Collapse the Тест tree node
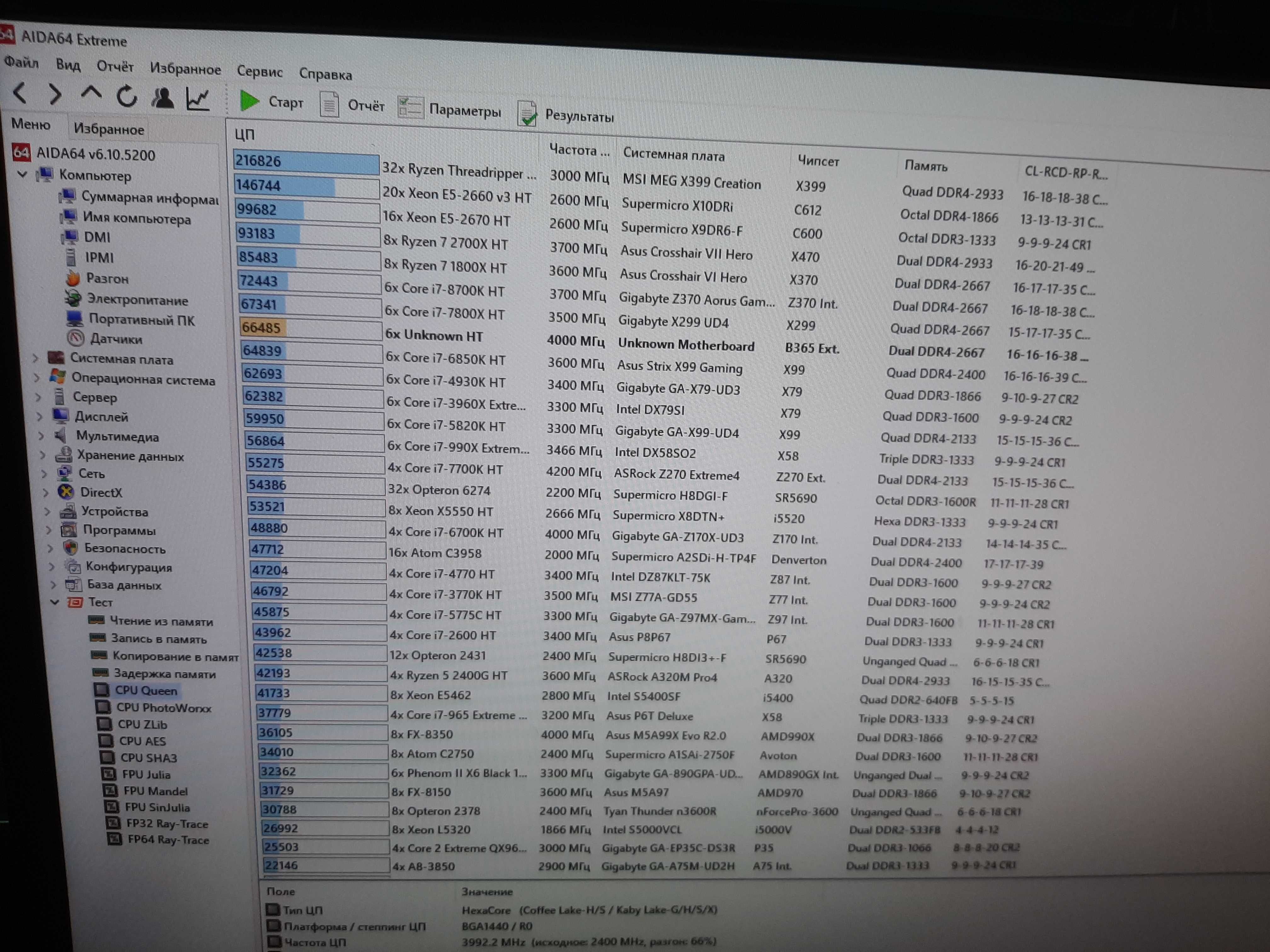The width and height of the screenshot is (1270, 952). (x=55, y=602)
